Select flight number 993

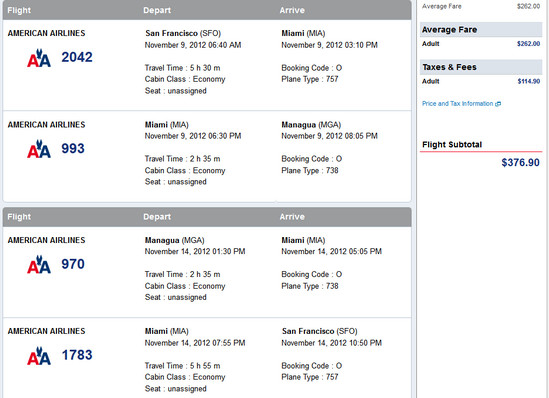pos(73,148)
